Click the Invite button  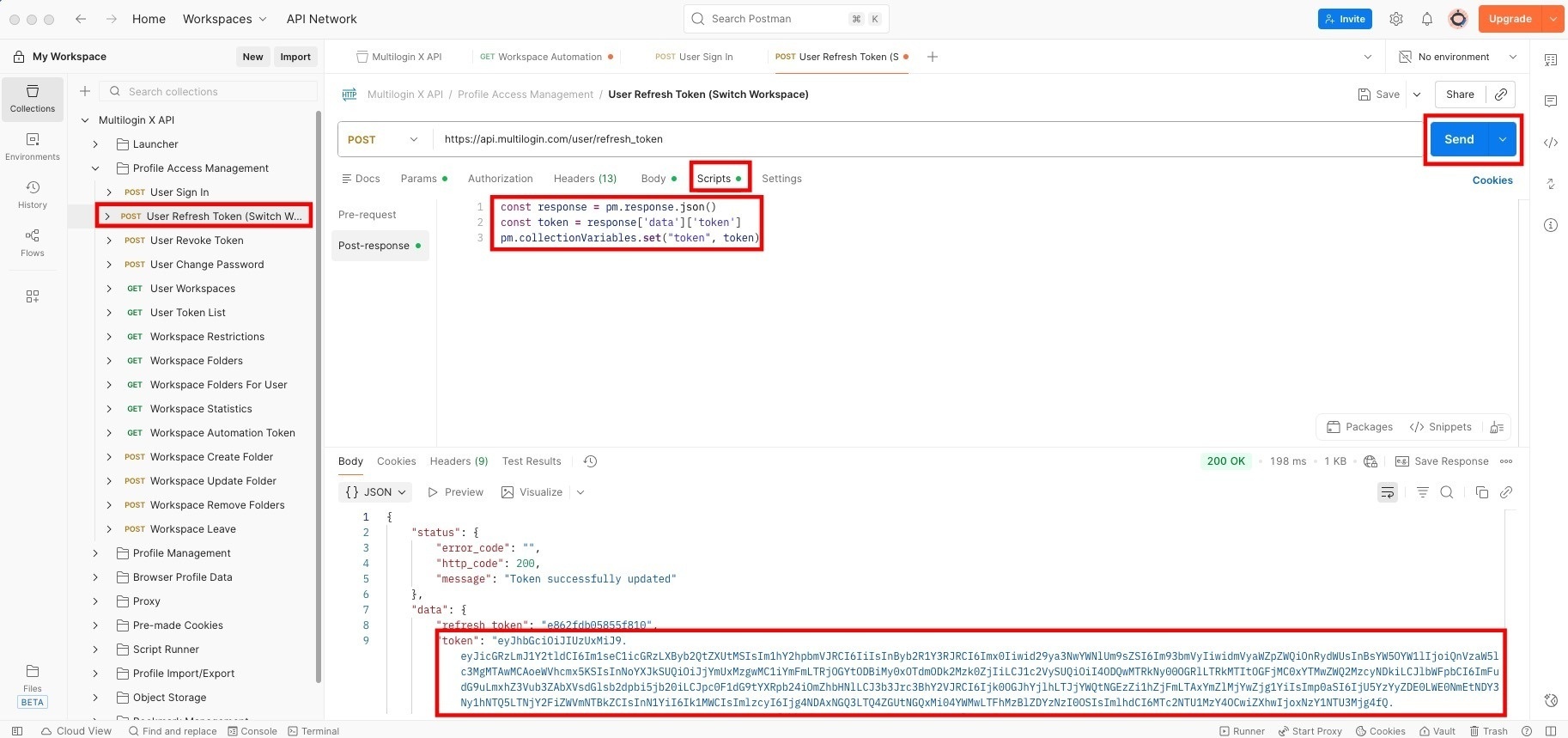pos(1345,19)
